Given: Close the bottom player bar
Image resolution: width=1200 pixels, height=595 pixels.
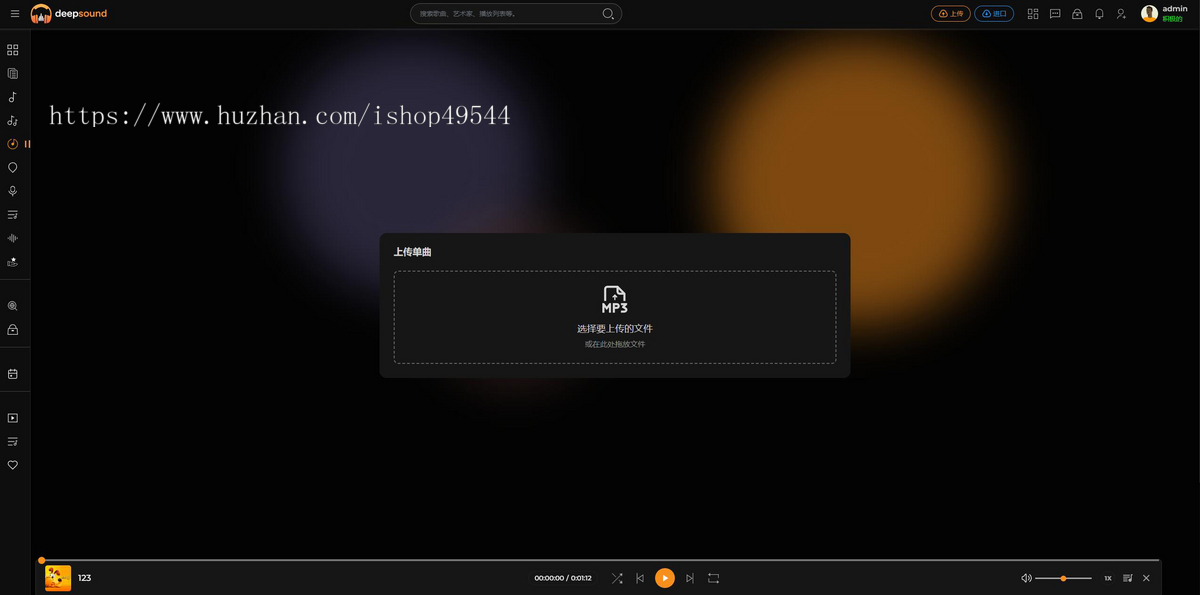Looking at the screenshot, I should point(1146,578).
